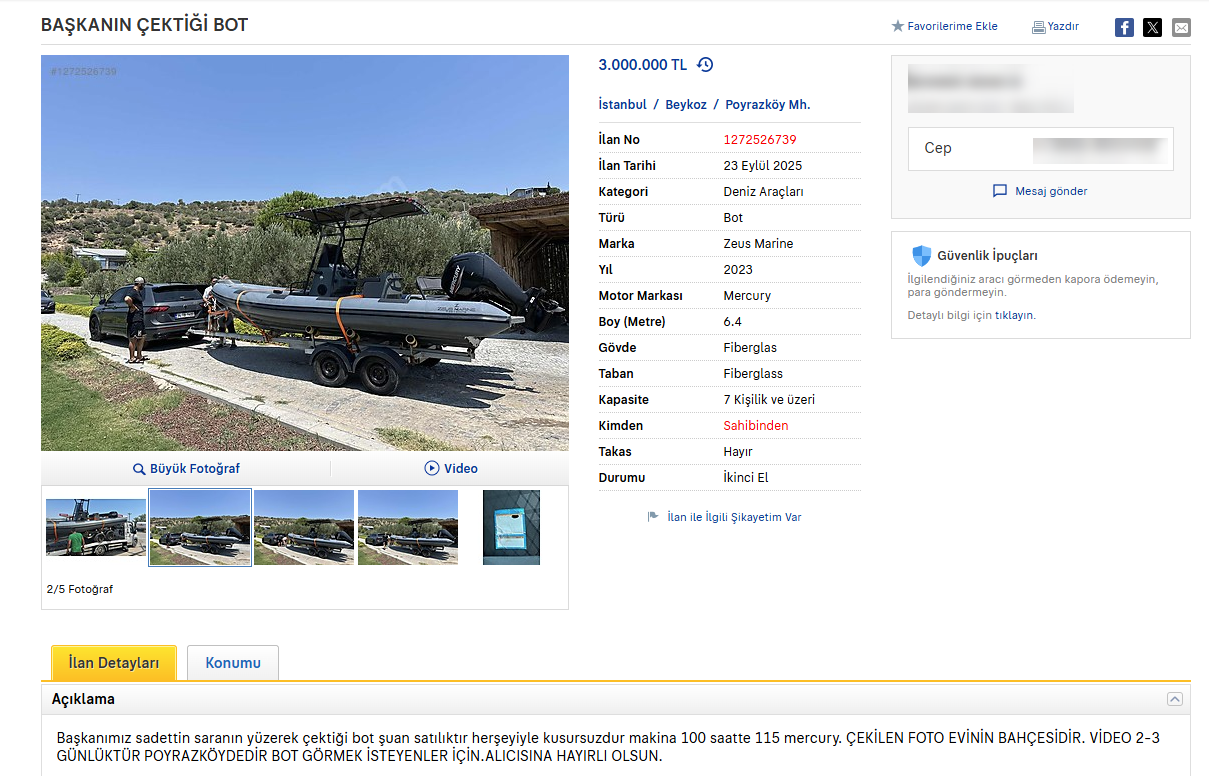Open the Beykoz district link
Image resolution: width=1209 pixels, height=776 pixels.
[x=686, y=105]
